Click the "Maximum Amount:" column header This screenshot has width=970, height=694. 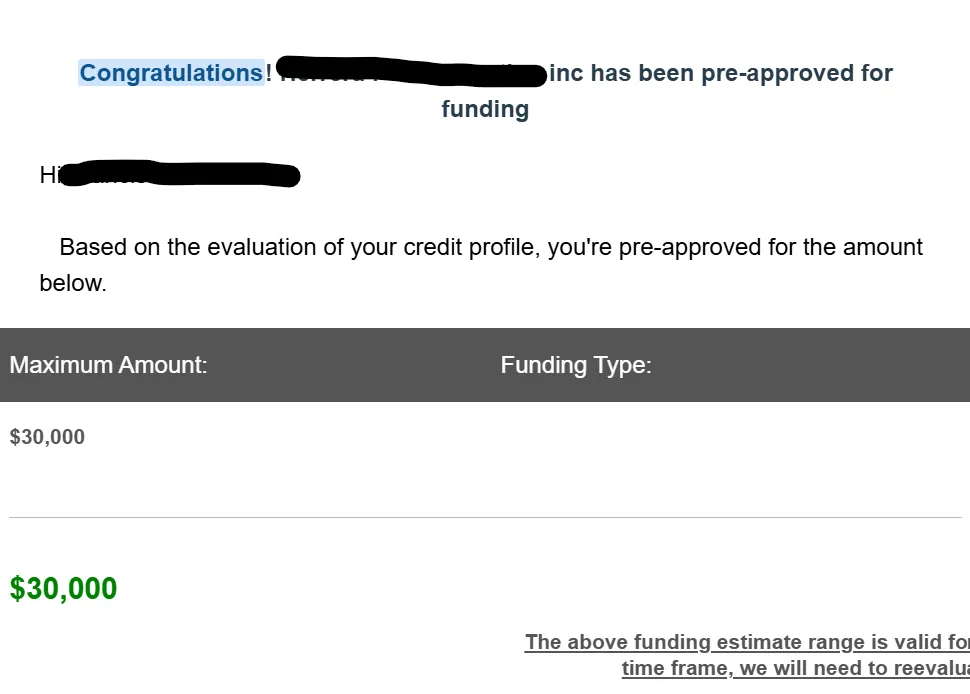(x=109, y=365)
